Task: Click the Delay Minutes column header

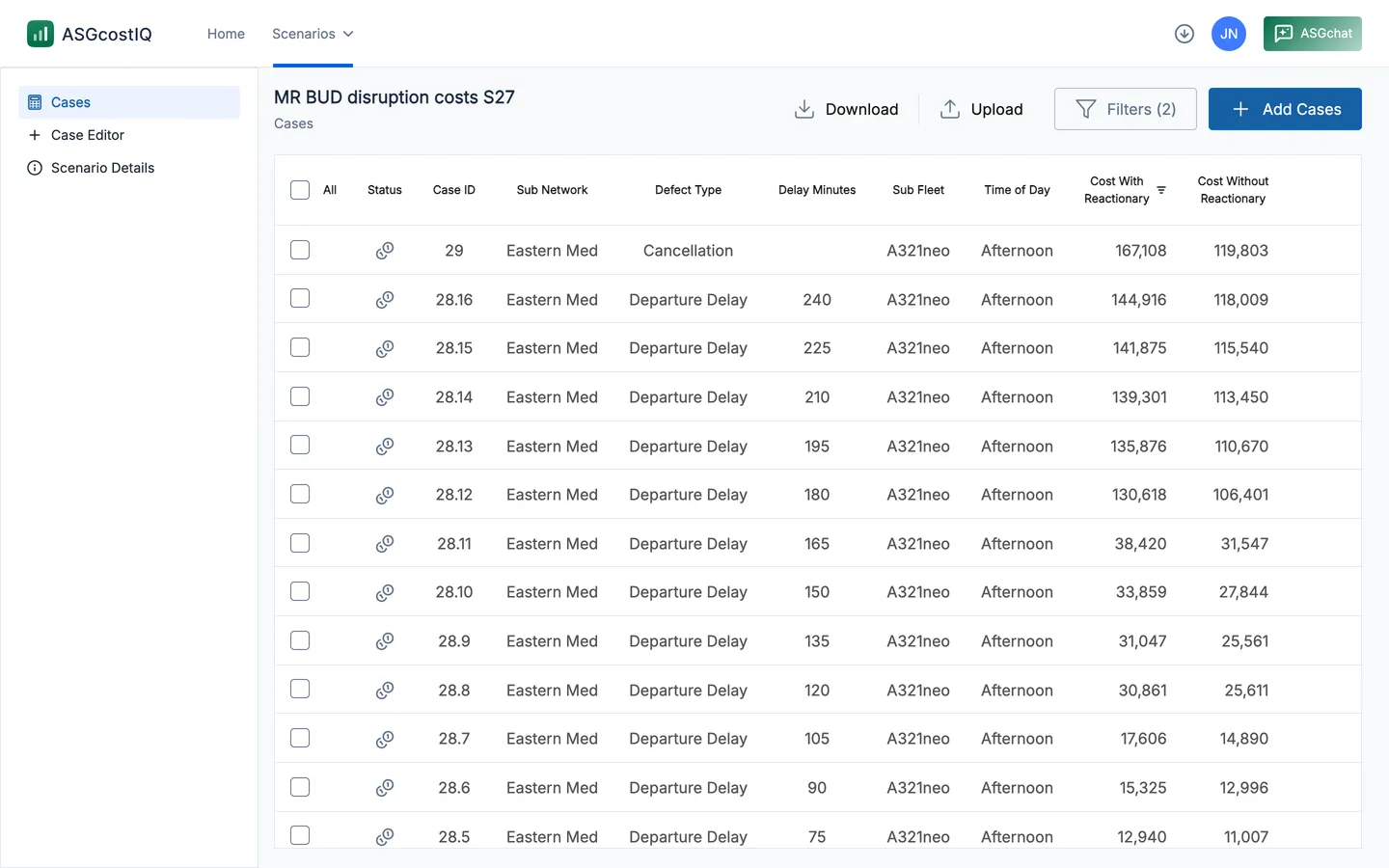Action: [817, 190]
